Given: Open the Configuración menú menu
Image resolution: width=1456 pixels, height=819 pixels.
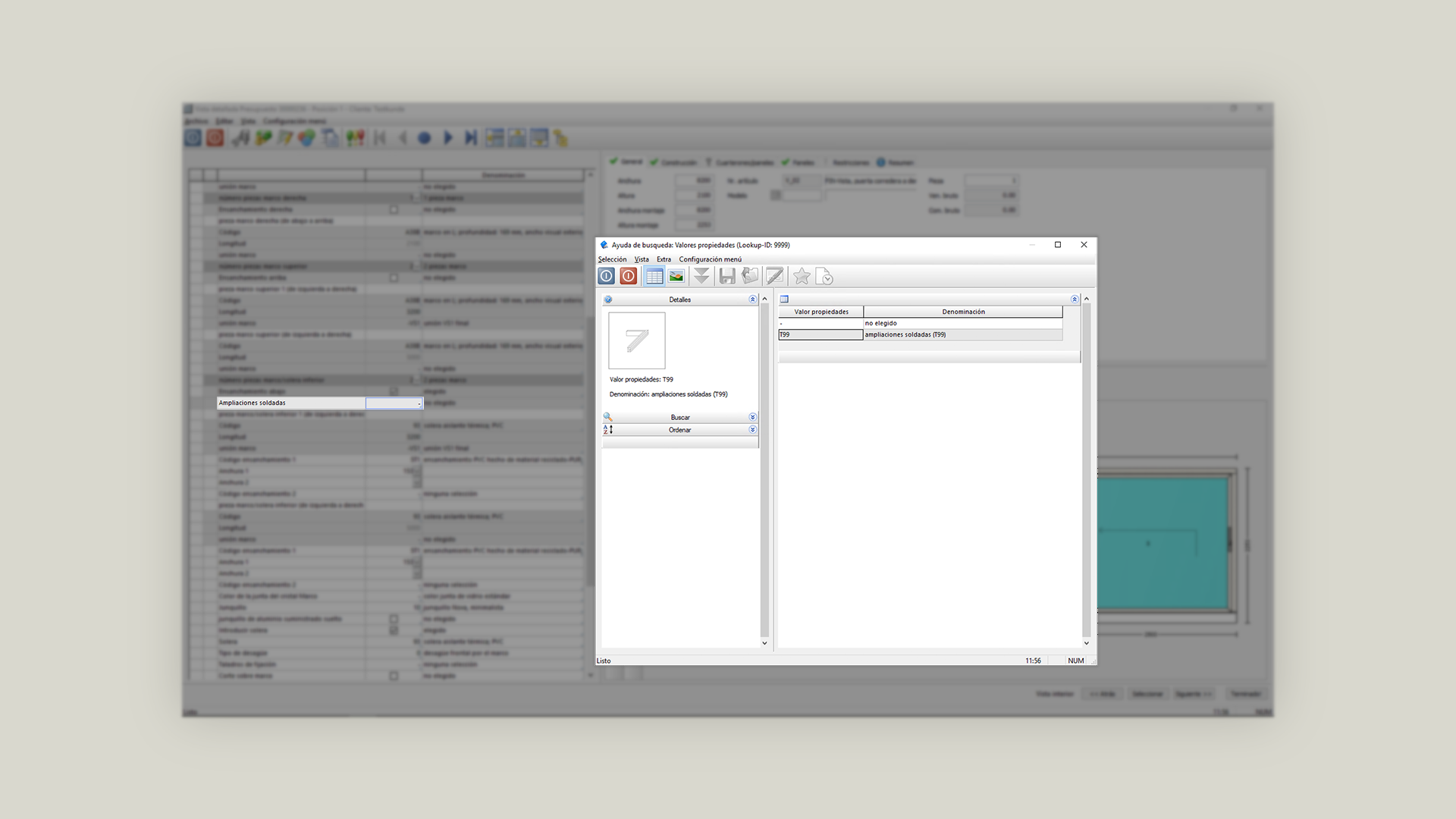Looking at the screenshot, I should (710, 259).
